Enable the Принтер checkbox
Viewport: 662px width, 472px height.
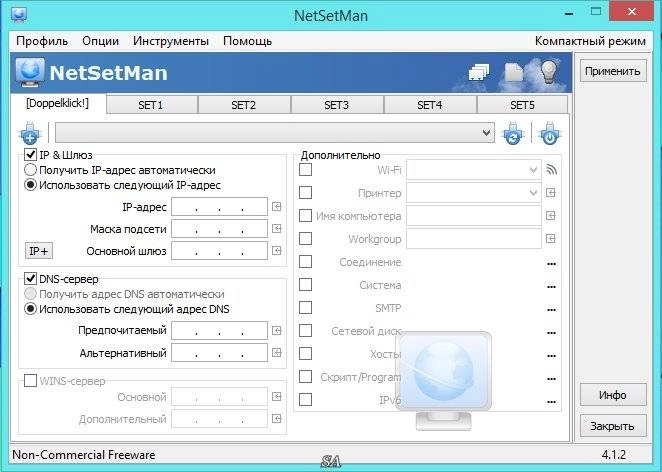tap(305, 193)
